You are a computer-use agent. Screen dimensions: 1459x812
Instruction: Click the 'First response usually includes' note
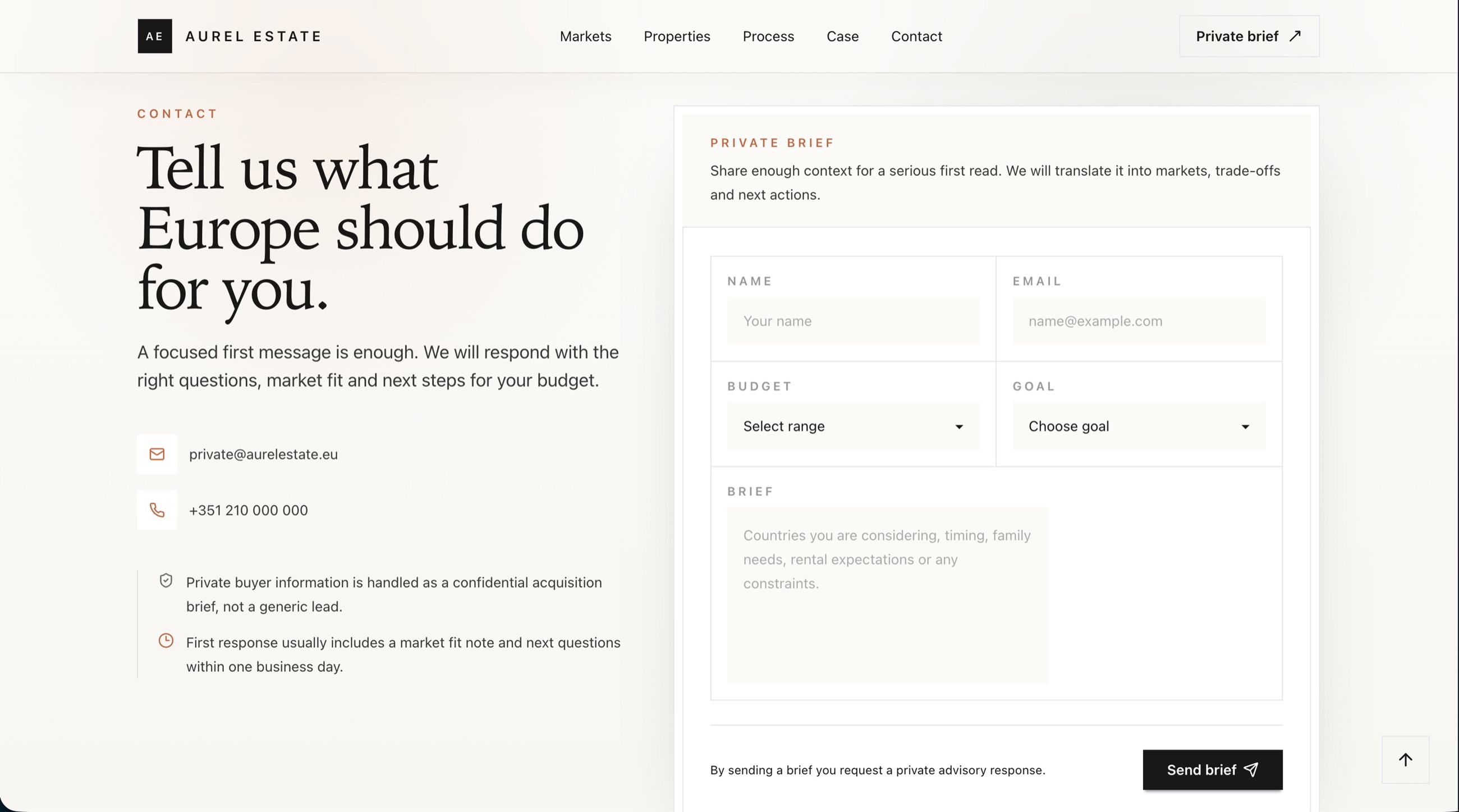pos(403,654)
